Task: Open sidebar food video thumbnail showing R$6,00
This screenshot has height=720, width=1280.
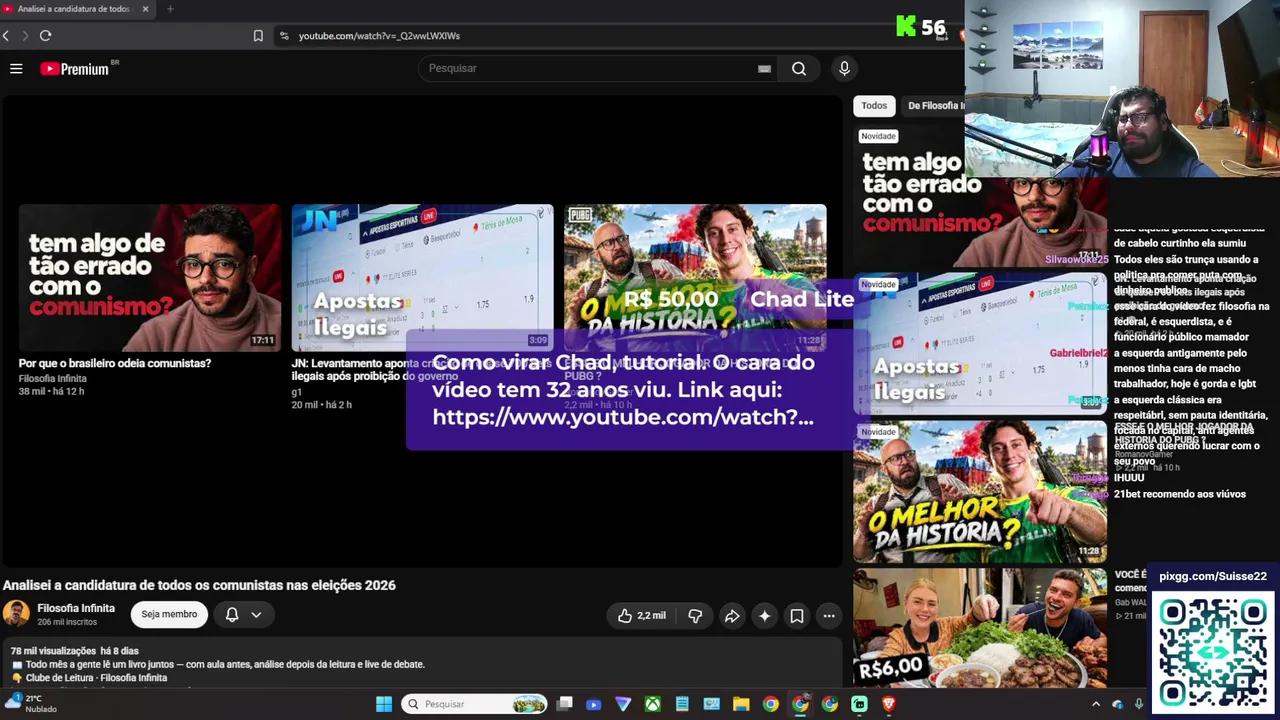Action: [x=980, y=628]
